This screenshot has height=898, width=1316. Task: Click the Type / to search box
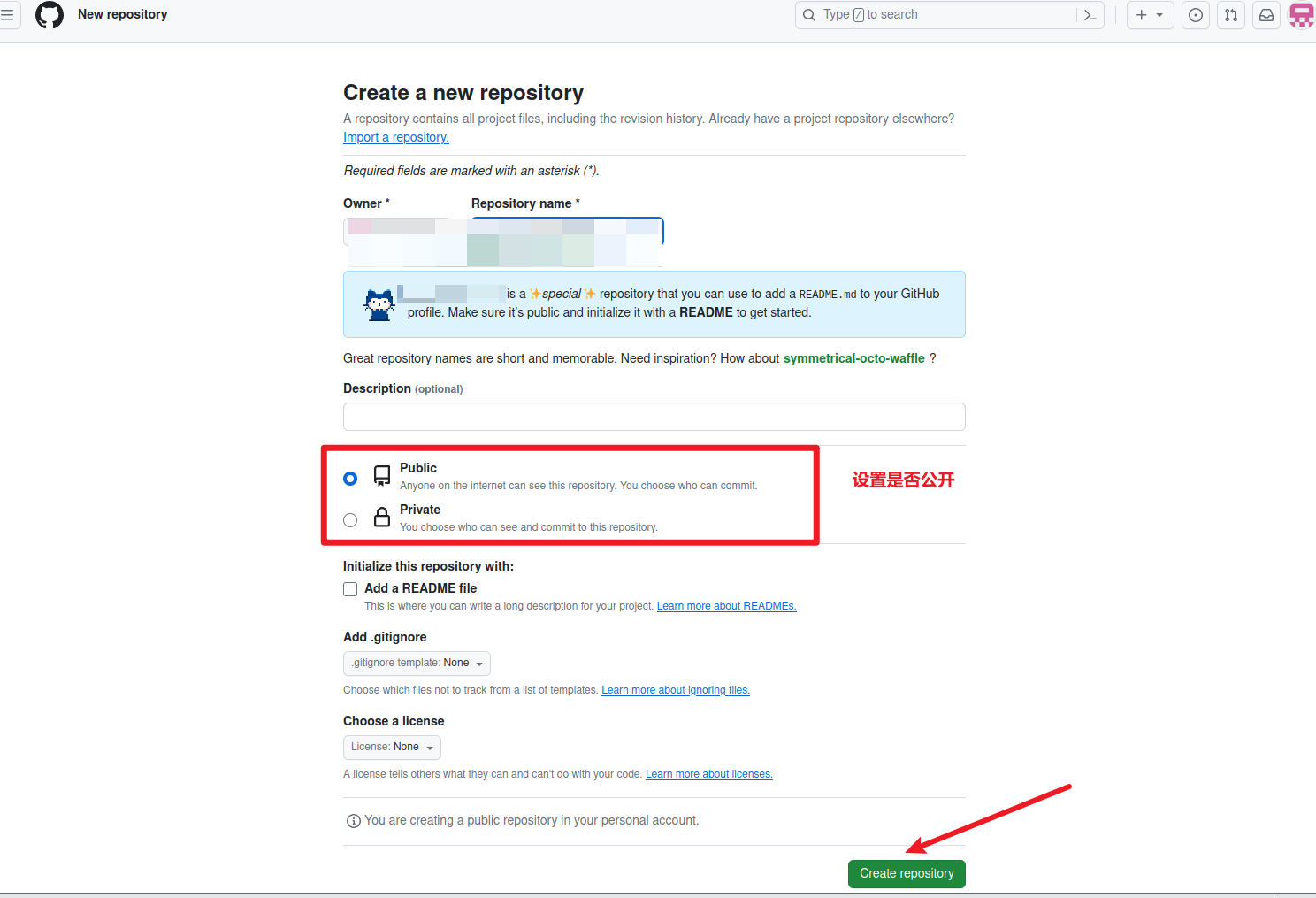pyautogui.click(x=937, y=15)
